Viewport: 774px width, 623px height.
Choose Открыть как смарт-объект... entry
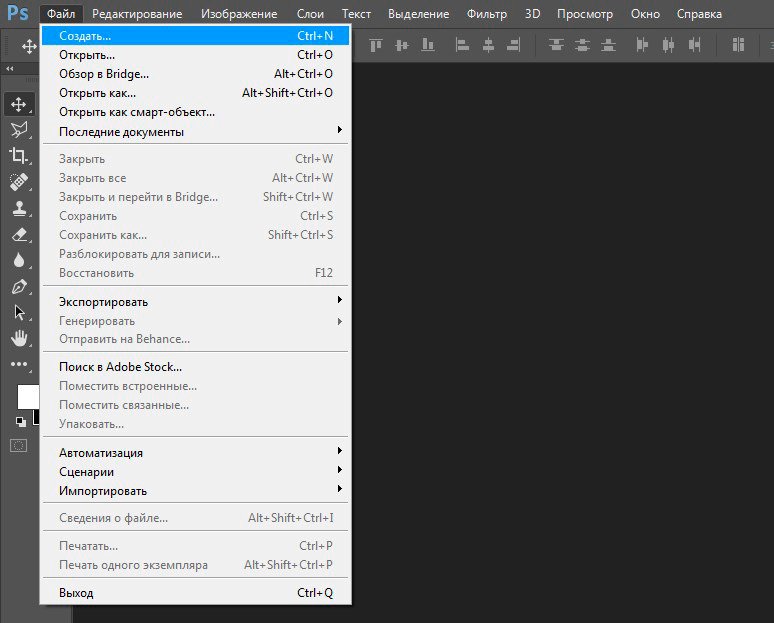(195, 112)
